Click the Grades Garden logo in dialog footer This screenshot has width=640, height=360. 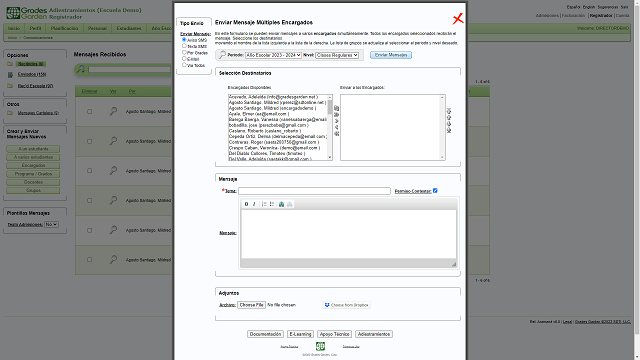coord(320,346)
